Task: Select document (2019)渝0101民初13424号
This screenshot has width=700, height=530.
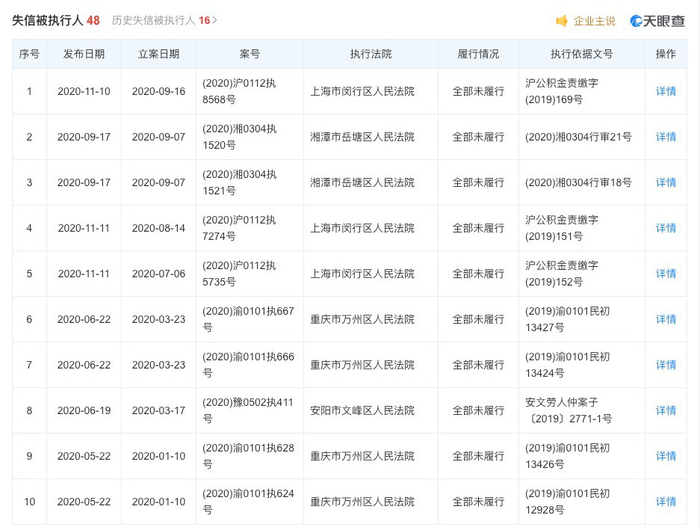Action: [567, 364]
